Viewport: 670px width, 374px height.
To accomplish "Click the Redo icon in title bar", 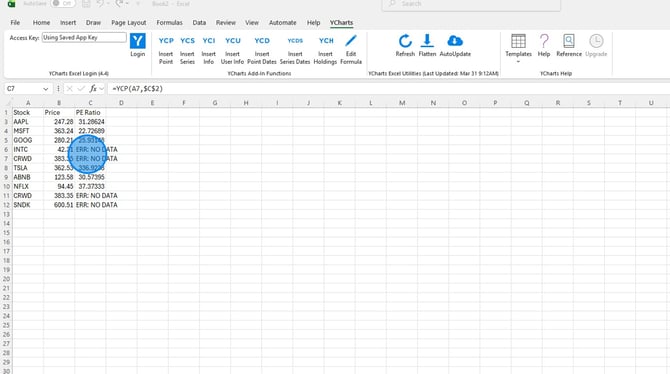I will [x=119, y=3].
